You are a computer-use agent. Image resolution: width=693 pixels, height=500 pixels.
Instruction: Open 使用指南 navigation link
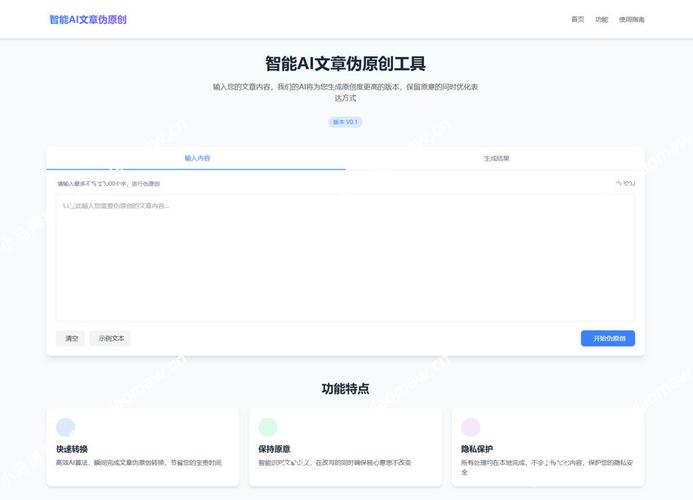(631, 19)
